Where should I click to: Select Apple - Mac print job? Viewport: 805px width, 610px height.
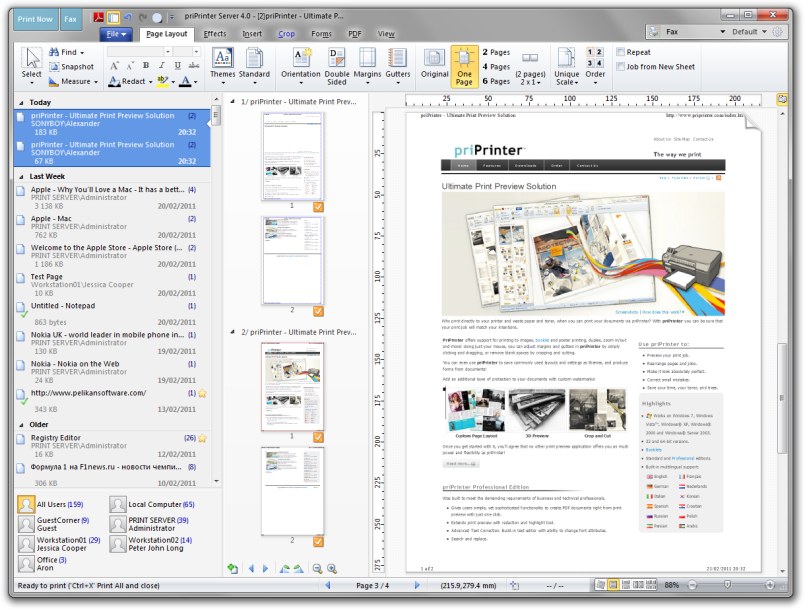(x=113, y=226)
